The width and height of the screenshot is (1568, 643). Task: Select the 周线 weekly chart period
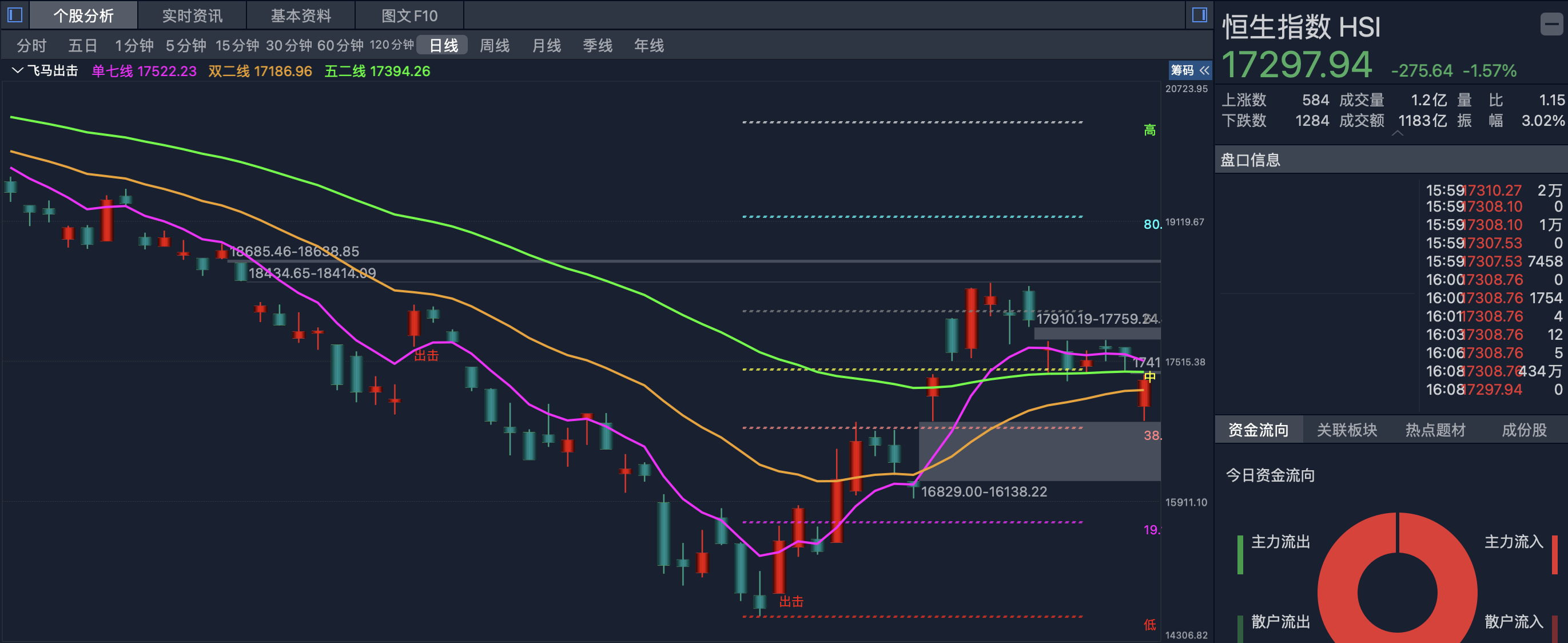494,45
